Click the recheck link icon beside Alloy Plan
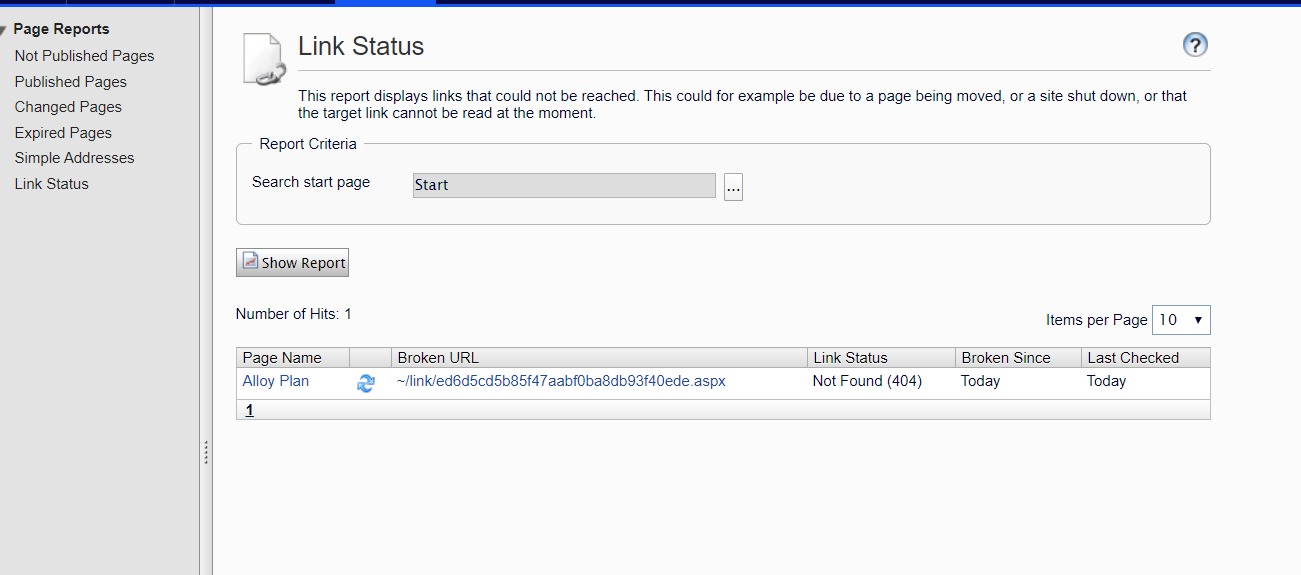 click(x=366, y=383)
